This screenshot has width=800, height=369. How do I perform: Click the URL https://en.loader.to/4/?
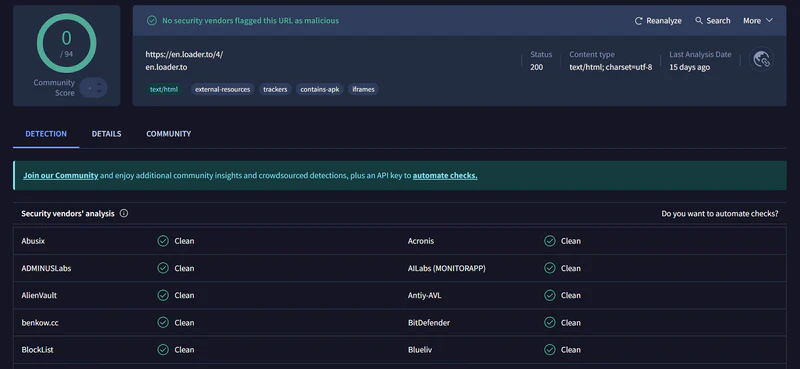pyautogui.click(x=184, y=55)
